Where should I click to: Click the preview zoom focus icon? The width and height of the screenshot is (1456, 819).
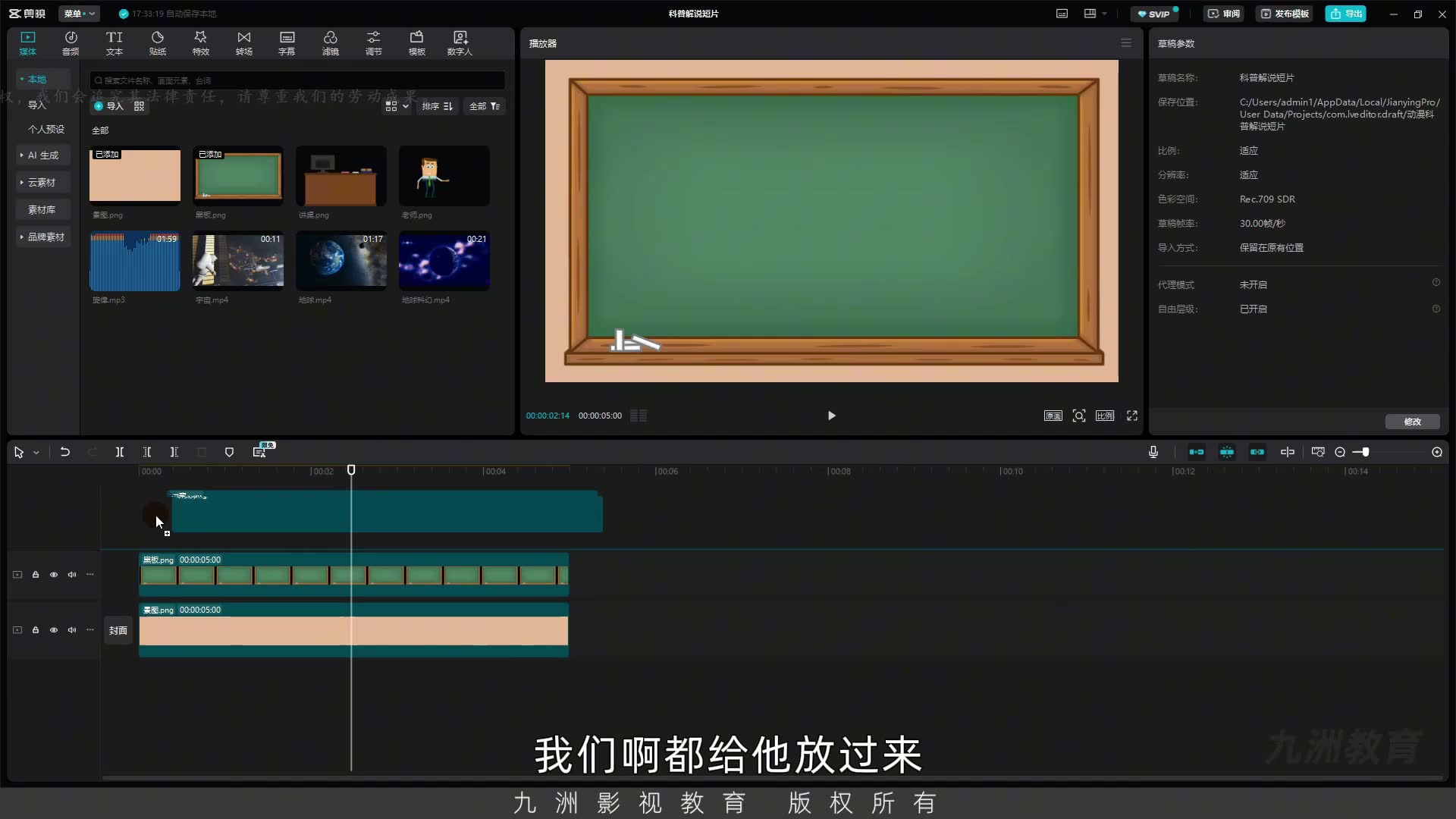coord(1079,416)
